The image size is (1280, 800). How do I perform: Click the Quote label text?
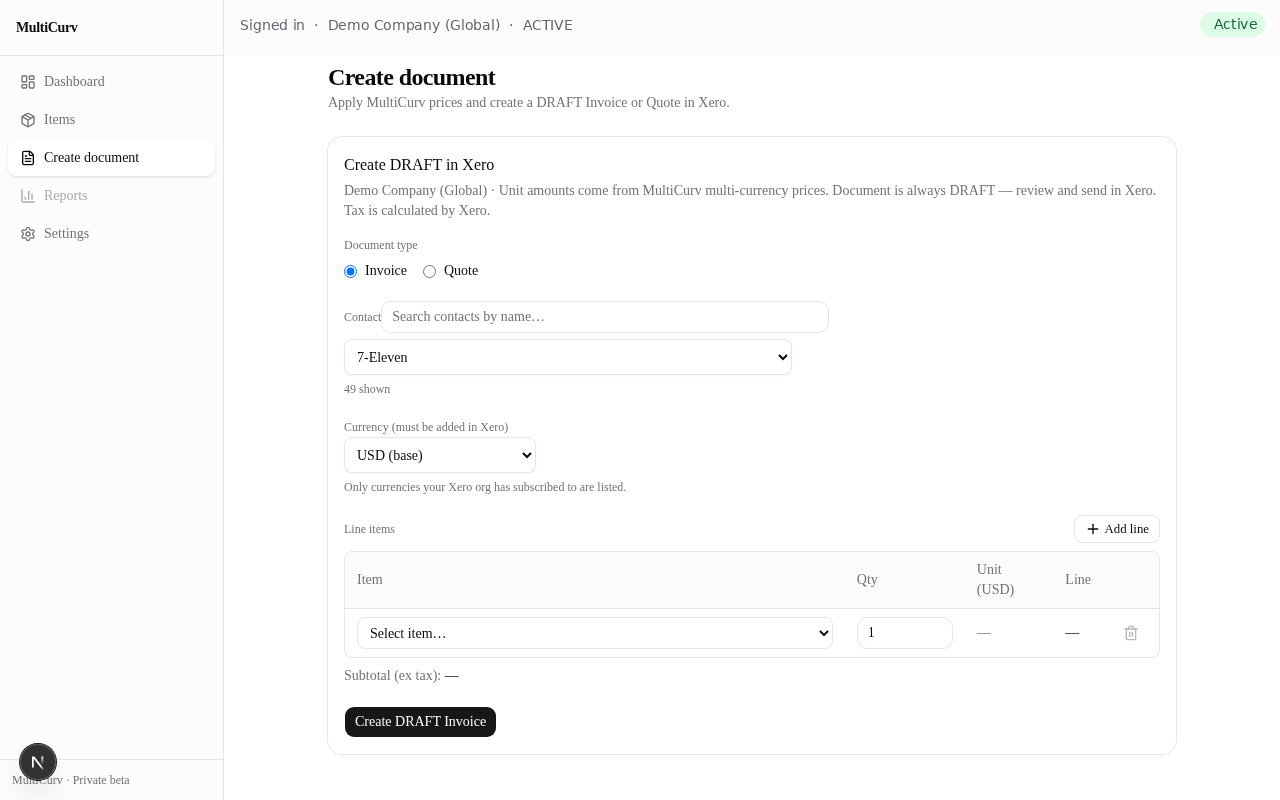(461, 271)
